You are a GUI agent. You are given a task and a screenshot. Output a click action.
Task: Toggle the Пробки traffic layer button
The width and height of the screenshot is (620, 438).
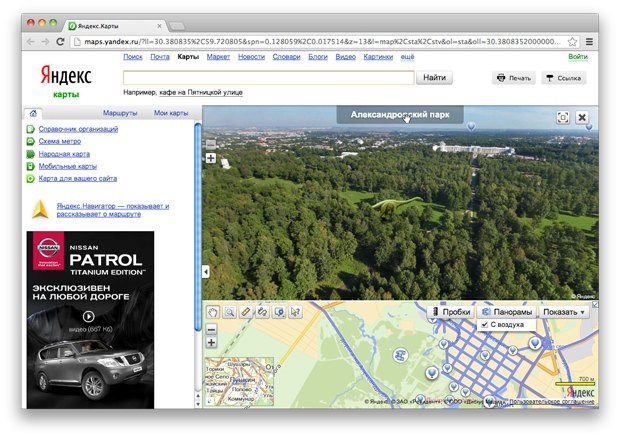pos(452,312)
